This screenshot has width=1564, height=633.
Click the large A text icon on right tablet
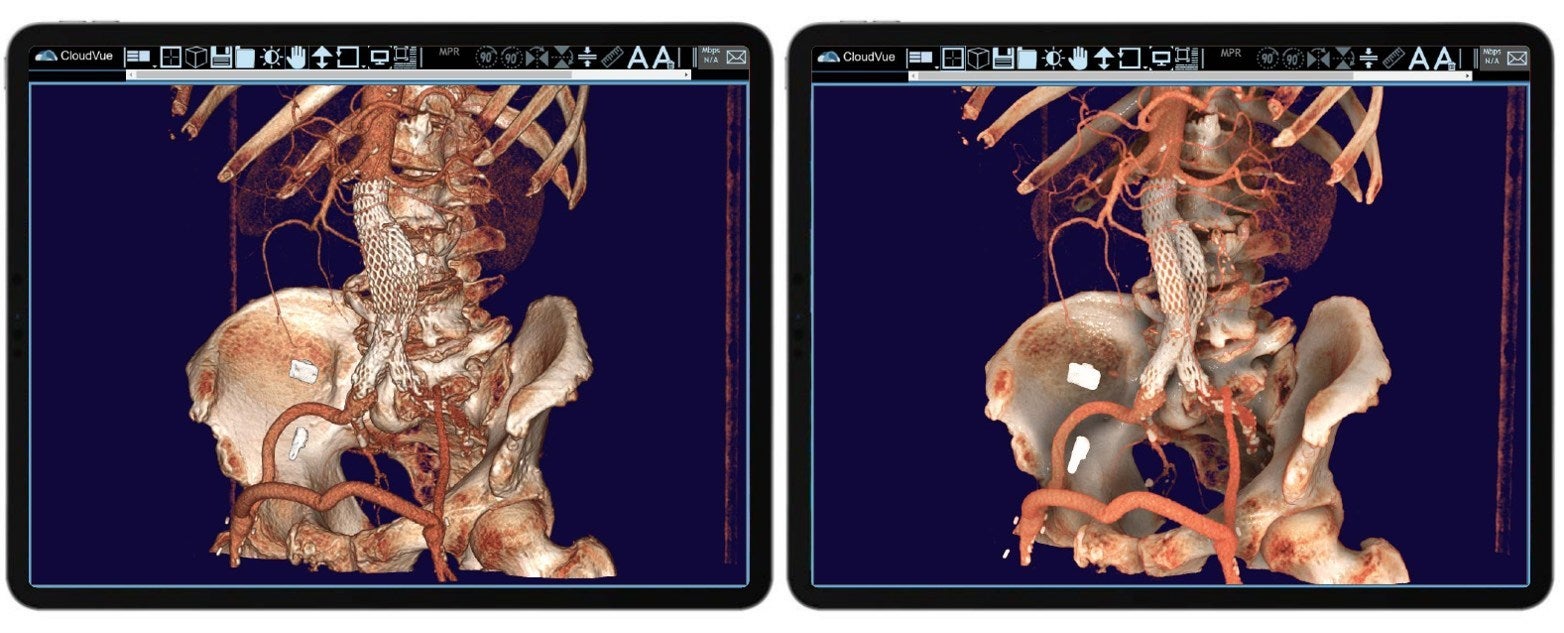1420,57
